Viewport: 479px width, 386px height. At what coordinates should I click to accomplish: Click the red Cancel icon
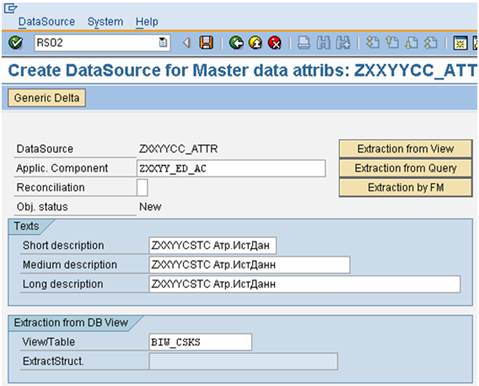[275, 43]
